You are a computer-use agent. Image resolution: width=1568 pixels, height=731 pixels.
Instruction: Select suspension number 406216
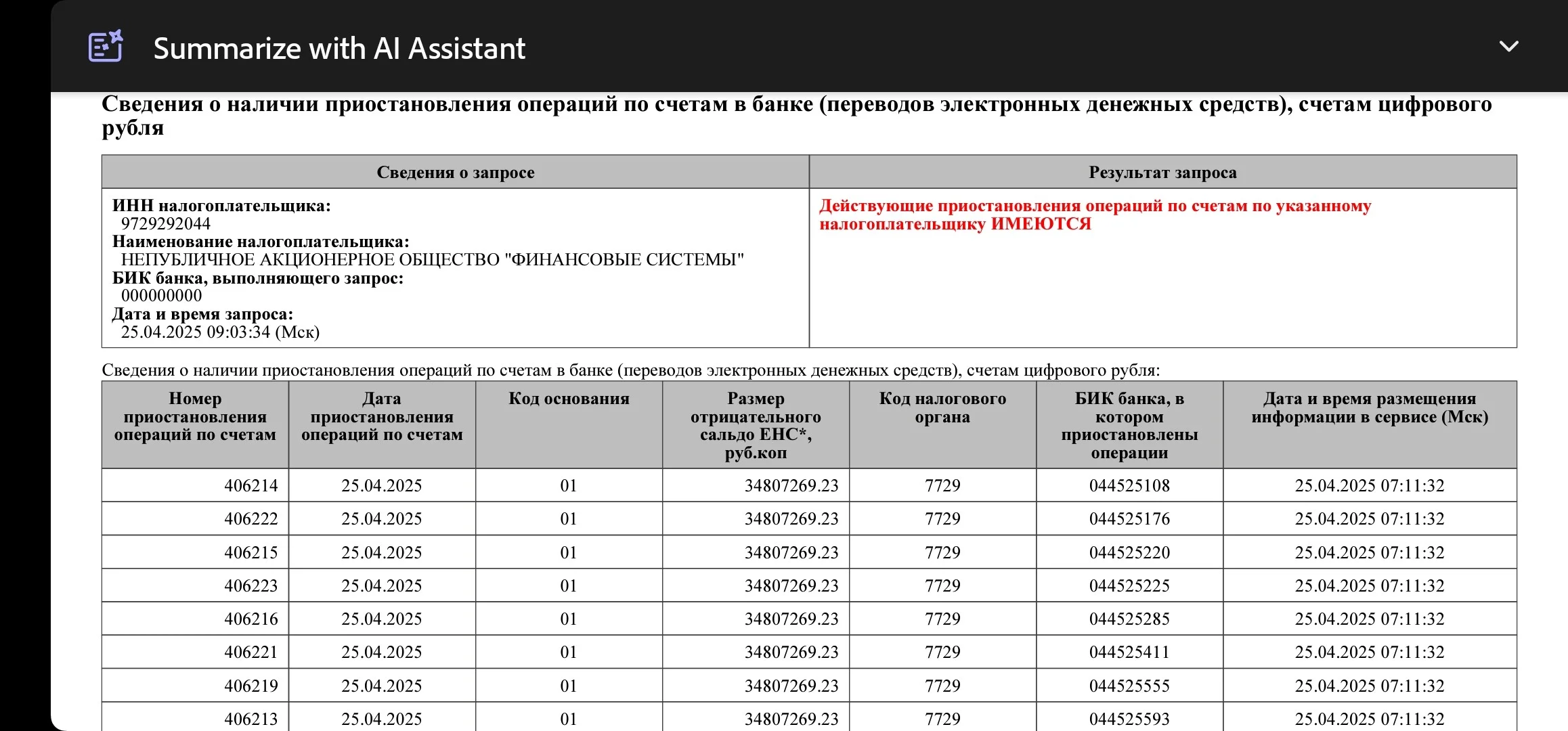(x=251, y=619)
